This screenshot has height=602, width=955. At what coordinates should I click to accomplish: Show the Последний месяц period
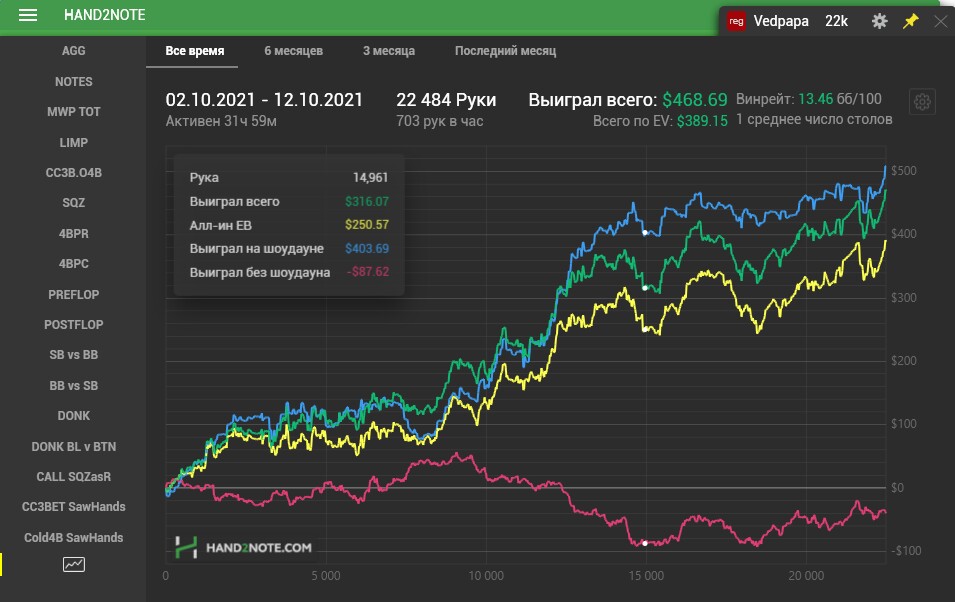coord(505,51)
